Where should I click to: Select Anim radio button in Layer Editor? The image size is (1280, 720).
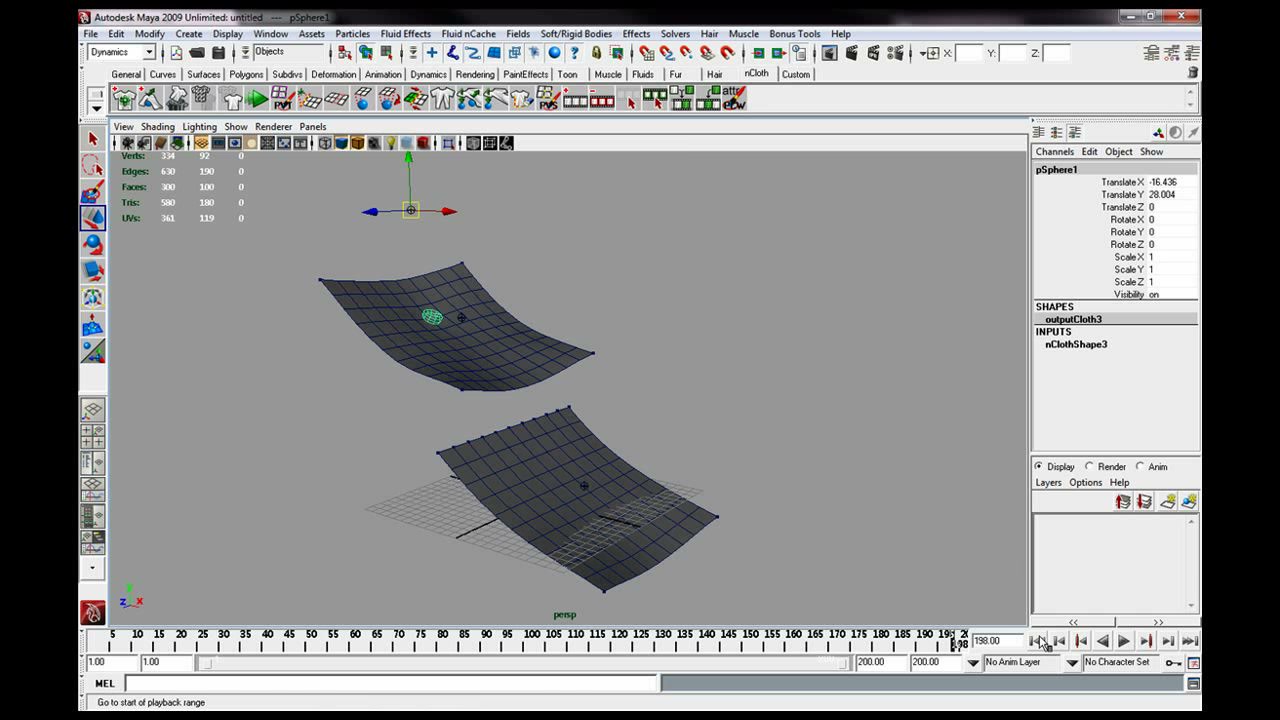pos(1139,466)
